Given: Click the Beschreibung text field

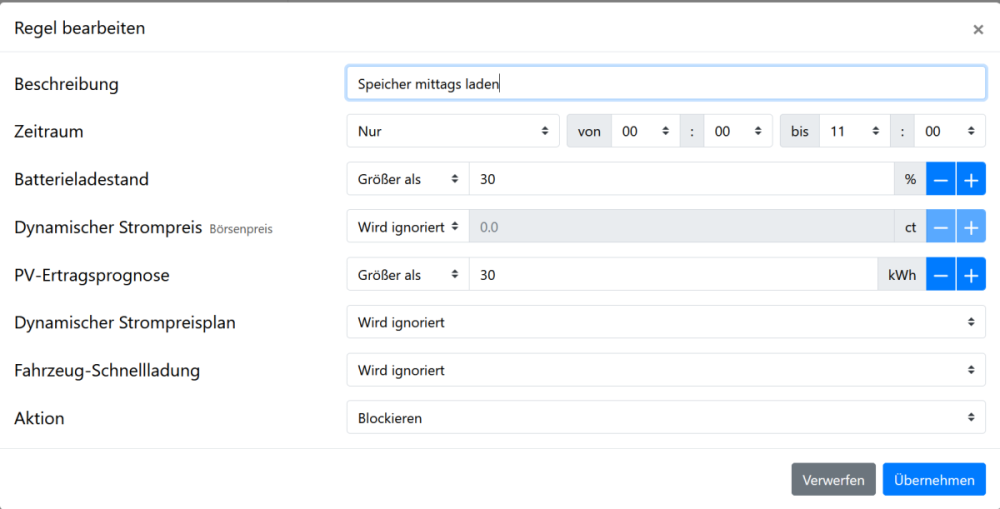Looking at the screenshot, I should pyautogui.click(x=665, y=84).
